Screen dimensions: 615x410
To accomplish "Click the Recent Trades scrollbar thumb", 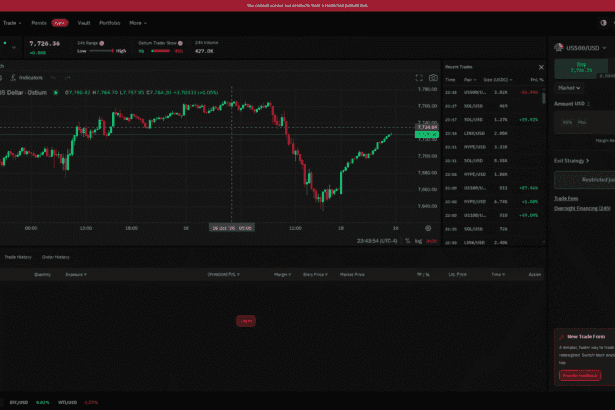I will point(544,98).
